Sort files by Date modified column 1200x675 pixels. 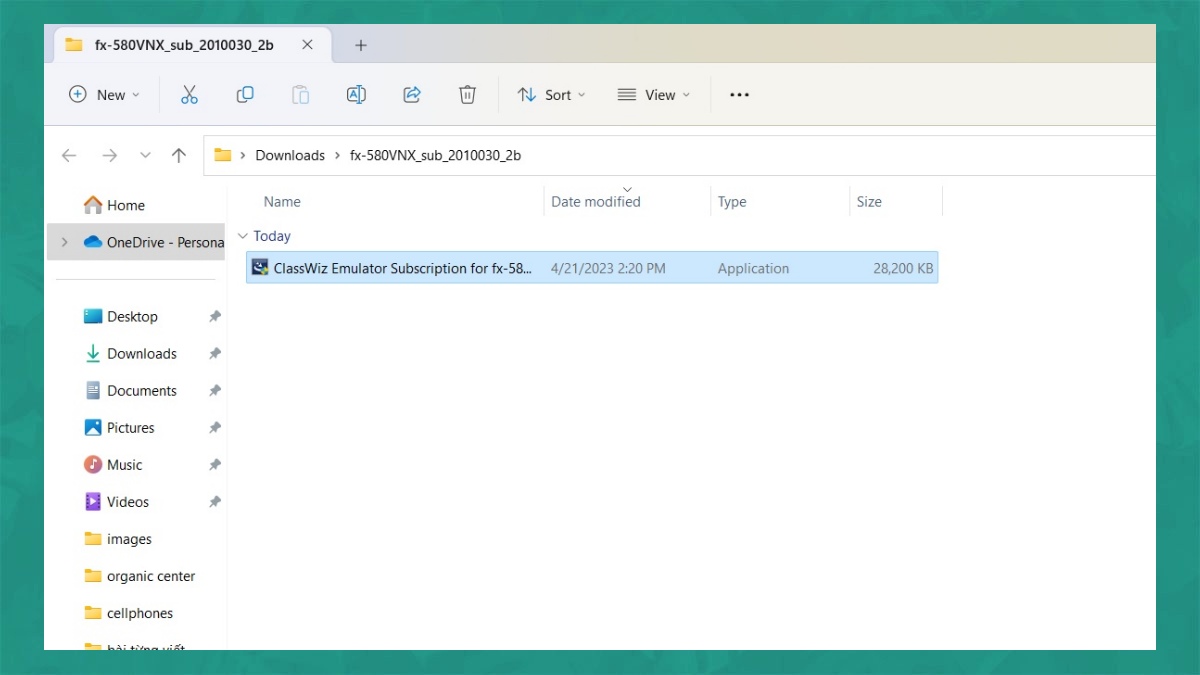[x=596, y=201]
